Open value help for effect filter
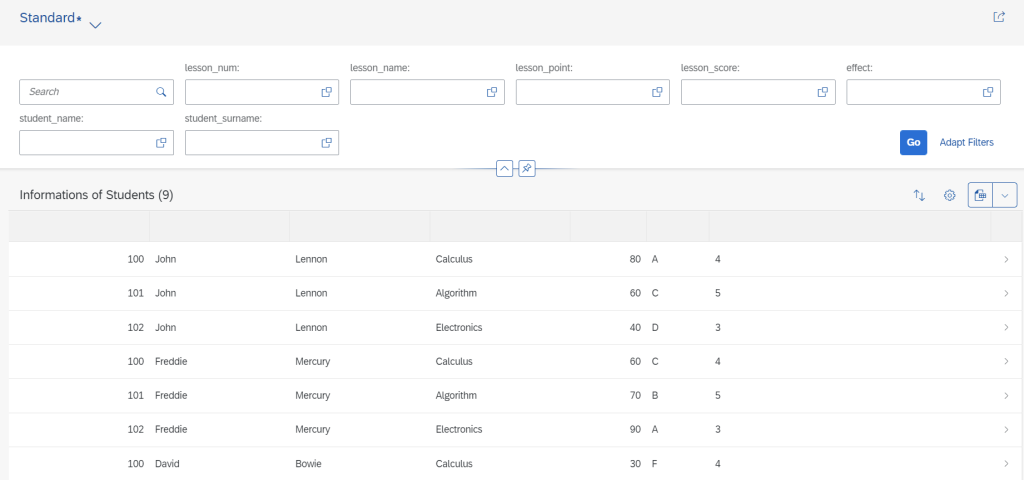This screenshot has width=1024, height=480. click(x=988, y=92)
